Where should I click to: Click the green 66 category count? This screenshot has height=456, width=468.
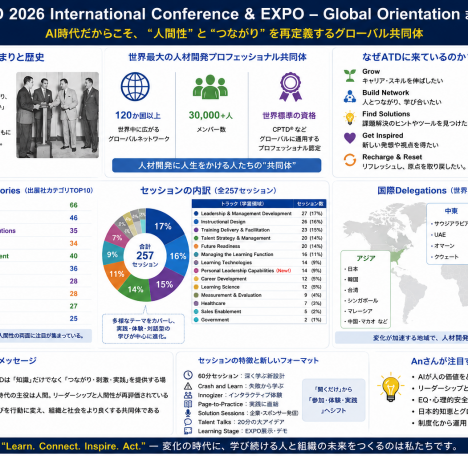pos(74,205)
